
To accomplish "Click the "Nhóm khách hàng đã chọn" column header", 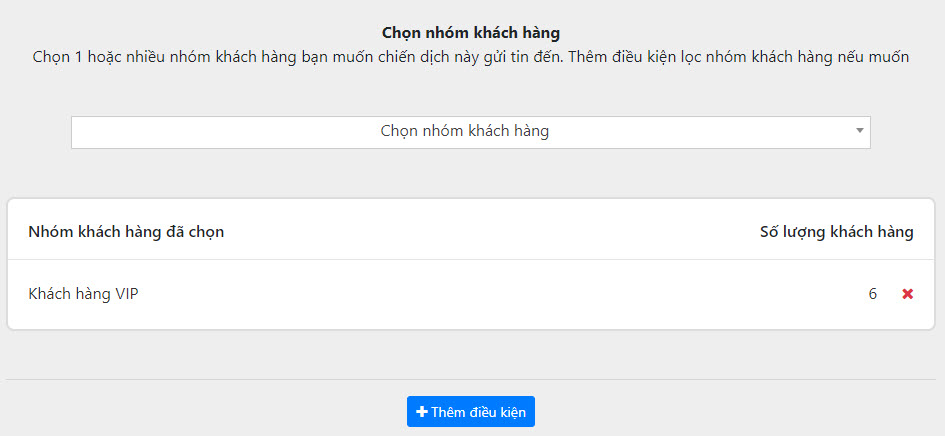I will coord(126,232).
